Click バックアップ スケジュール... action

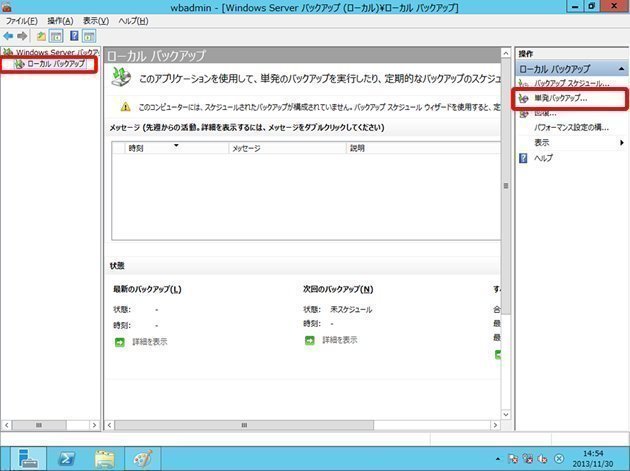[x=571, y=83]
